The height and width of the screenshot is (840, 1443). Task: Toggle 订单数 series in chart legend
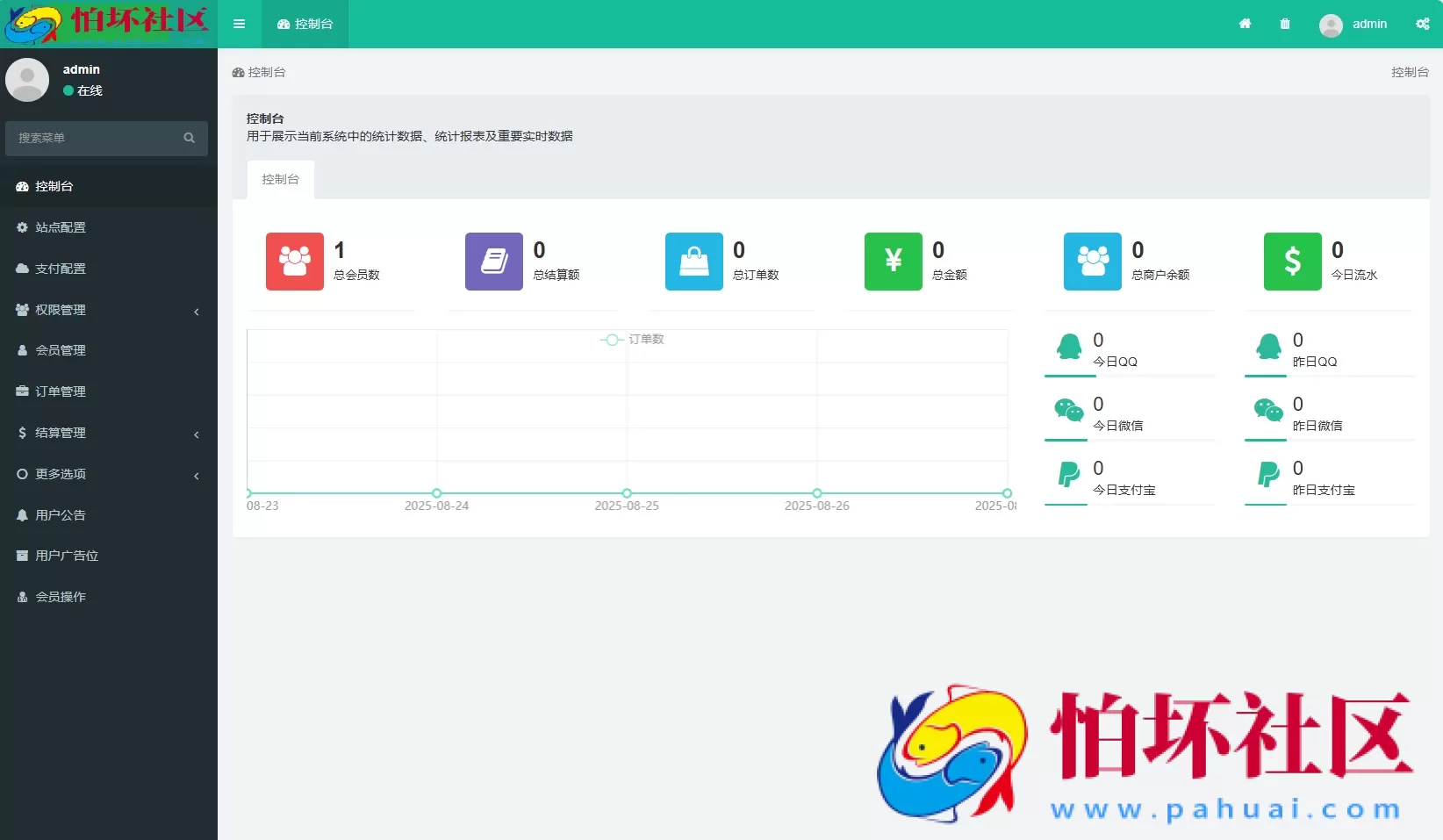633,340
